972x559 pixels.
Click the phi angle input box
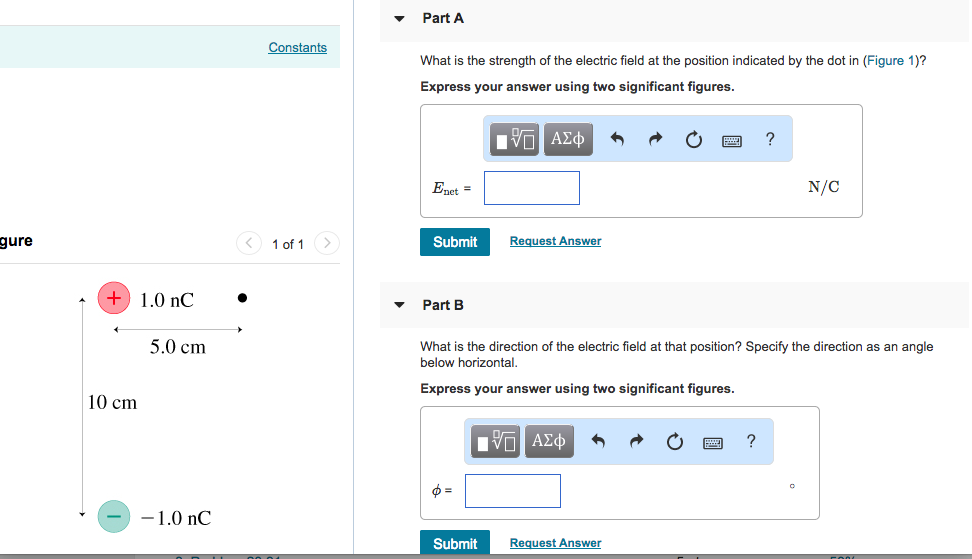512,490
